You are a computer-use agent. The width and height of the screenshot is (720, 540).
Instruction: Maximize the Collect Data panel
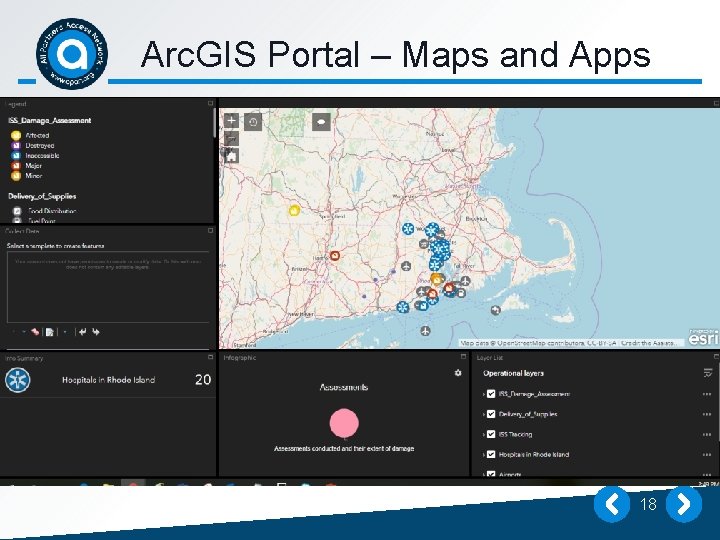click(210, 231)
